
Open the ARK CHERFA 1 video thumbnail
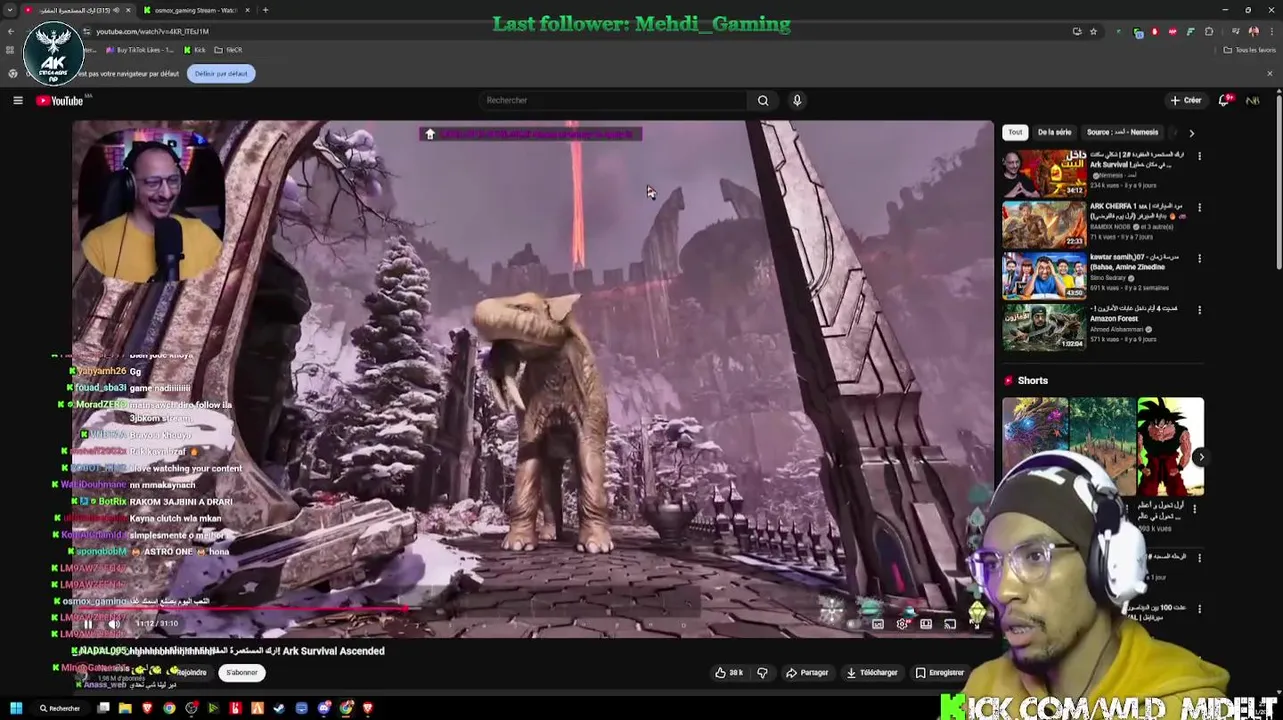[1045, 224]
